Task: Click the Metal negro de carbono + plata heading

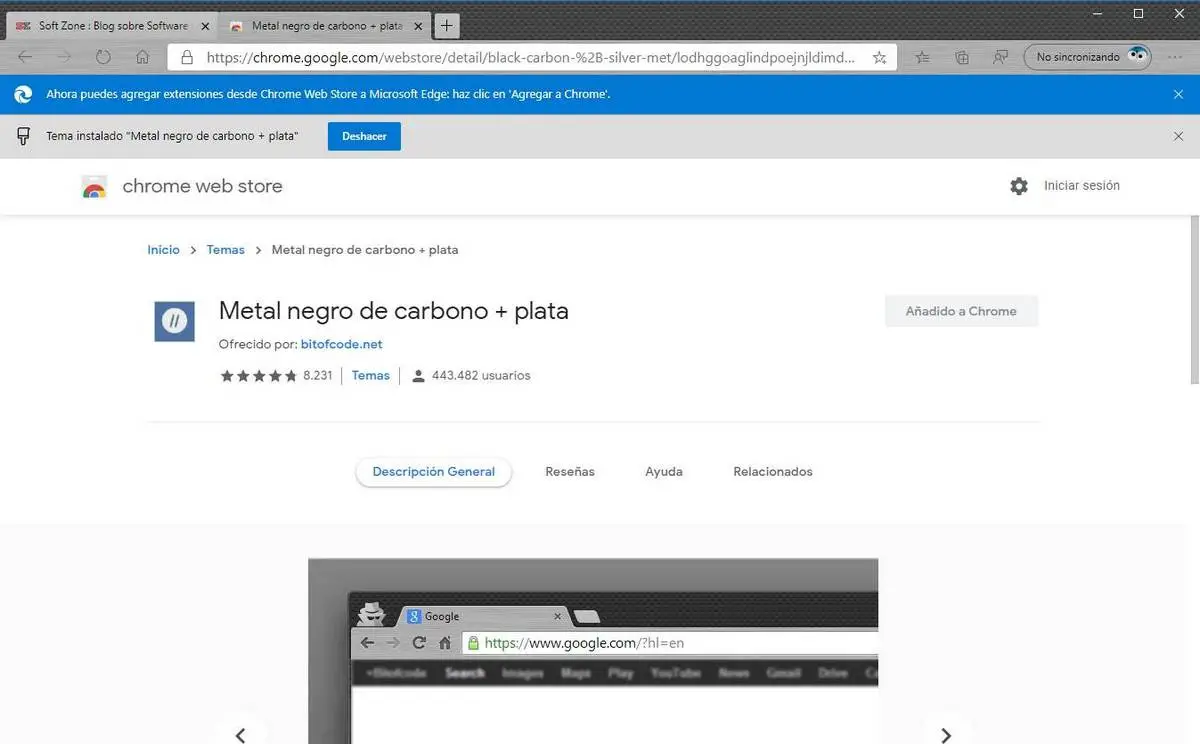Action: [x=394, y=311]
